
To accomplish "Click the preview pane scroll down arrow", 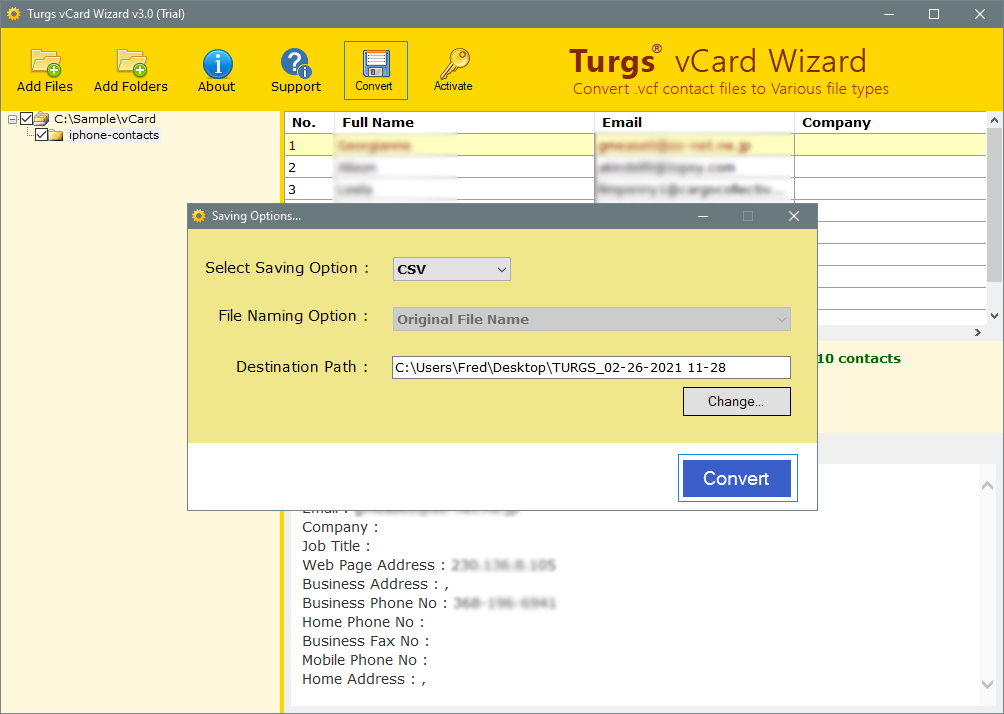I will pyautogui.click(x=987, y=685).
